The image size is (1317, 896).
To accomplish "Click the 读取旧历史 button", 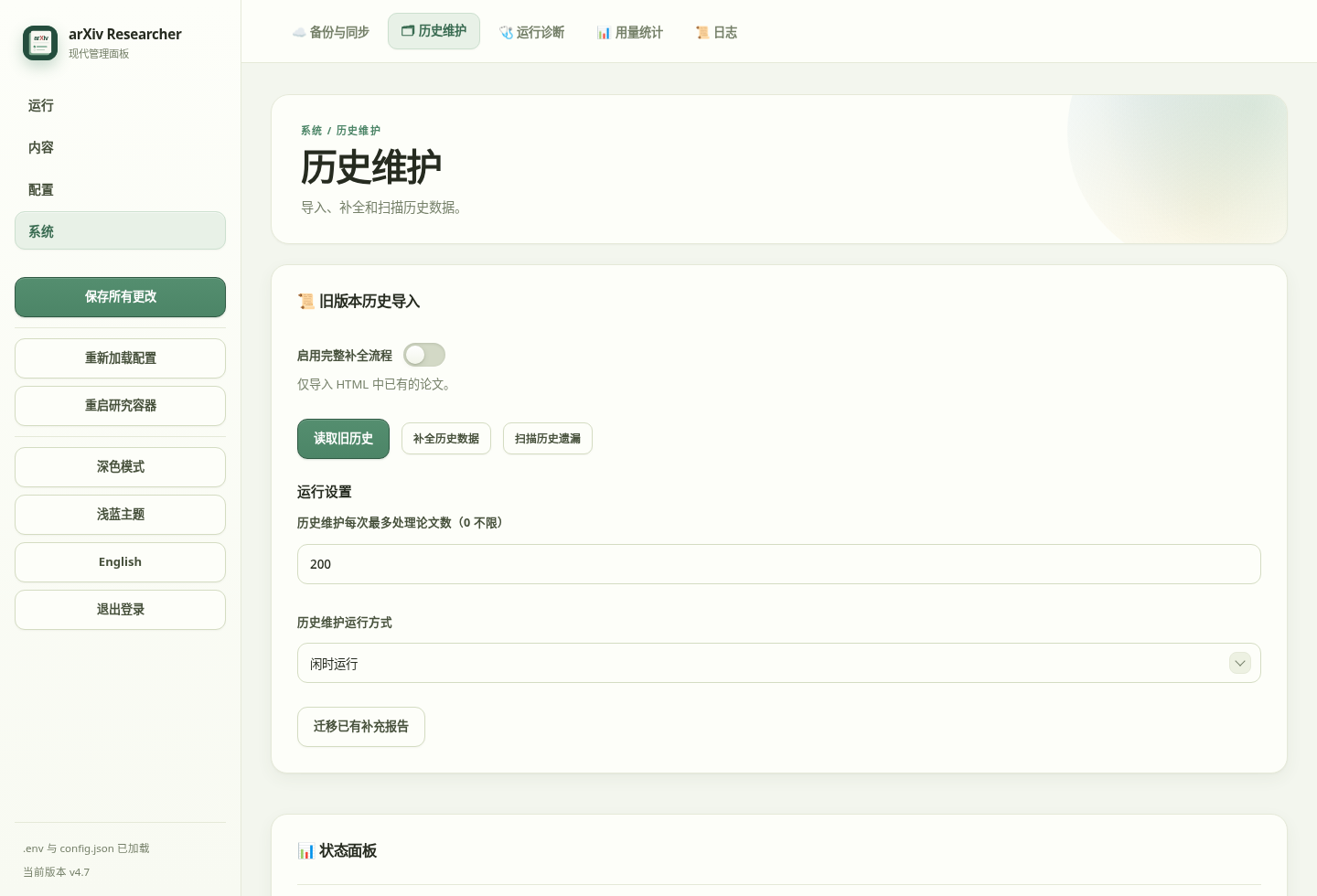I will [x=343, y=439].
